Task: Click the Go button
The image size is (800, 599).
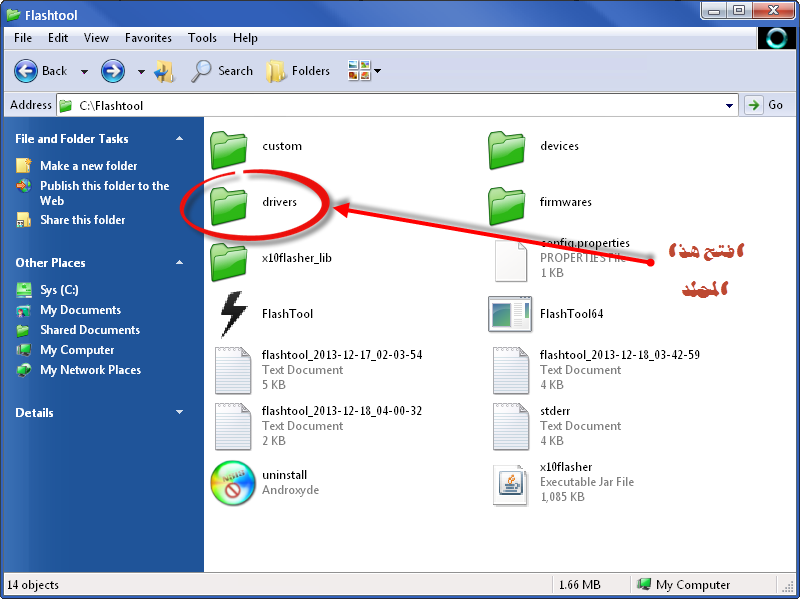Action: (765, 105)
